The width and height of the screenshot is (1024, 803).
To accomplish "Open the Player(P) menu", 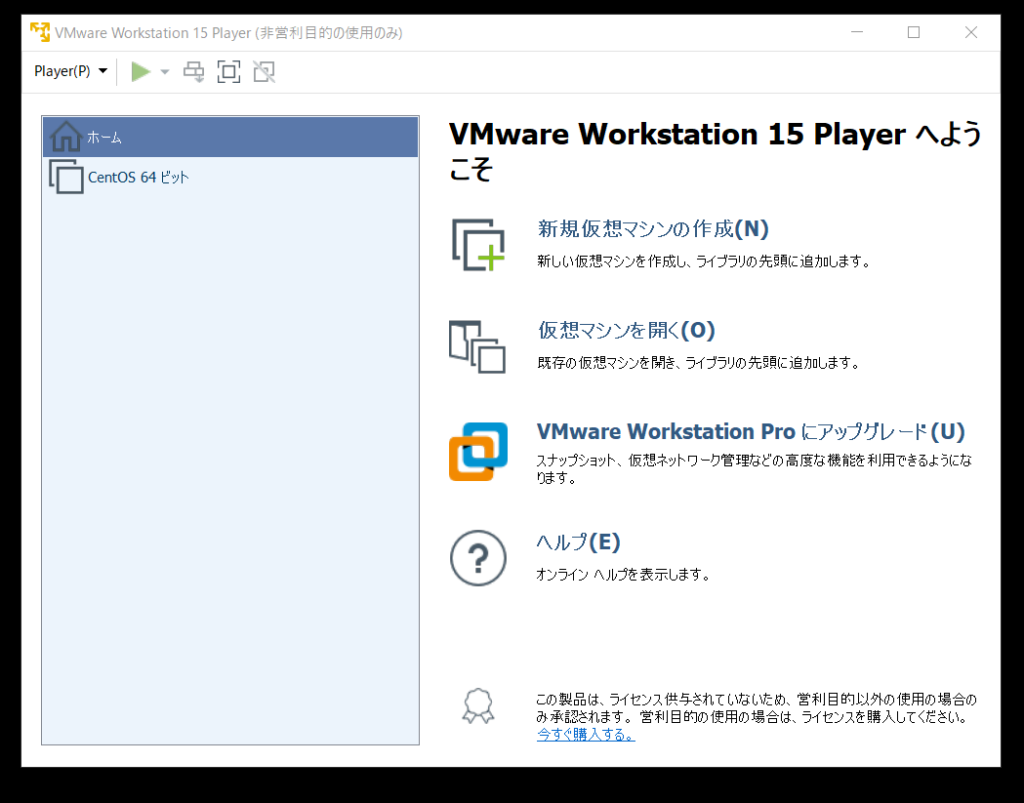I will (x=62, y=71).
